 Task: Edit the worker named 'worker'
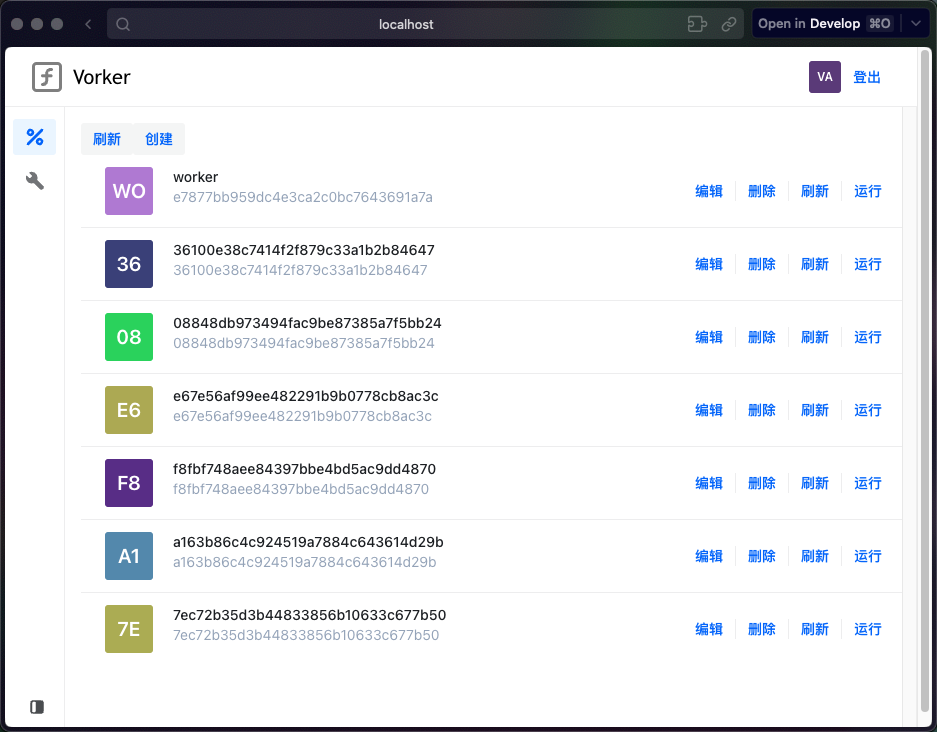709,191
